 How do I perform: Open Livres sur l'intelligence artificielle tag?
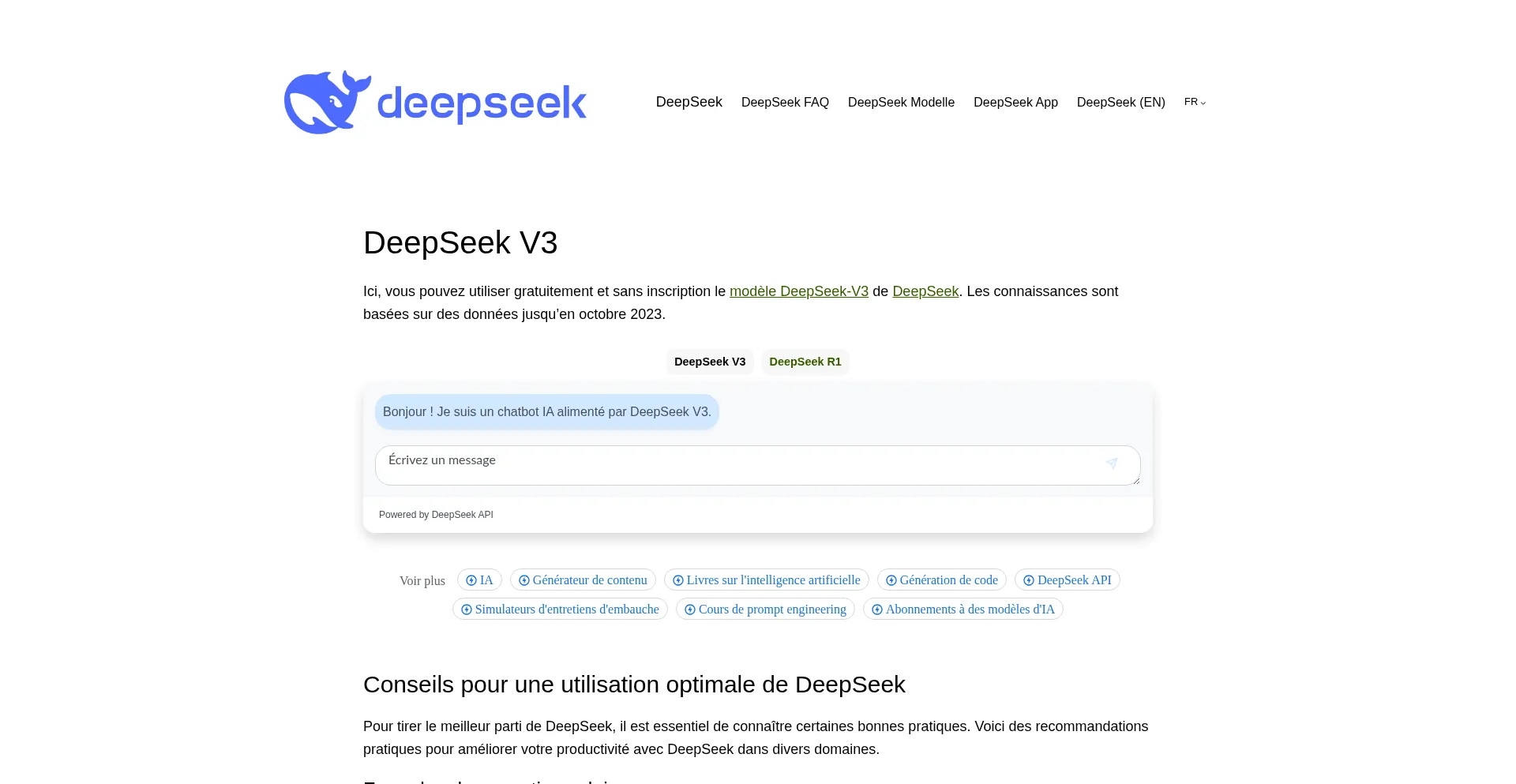coord(767,580)
